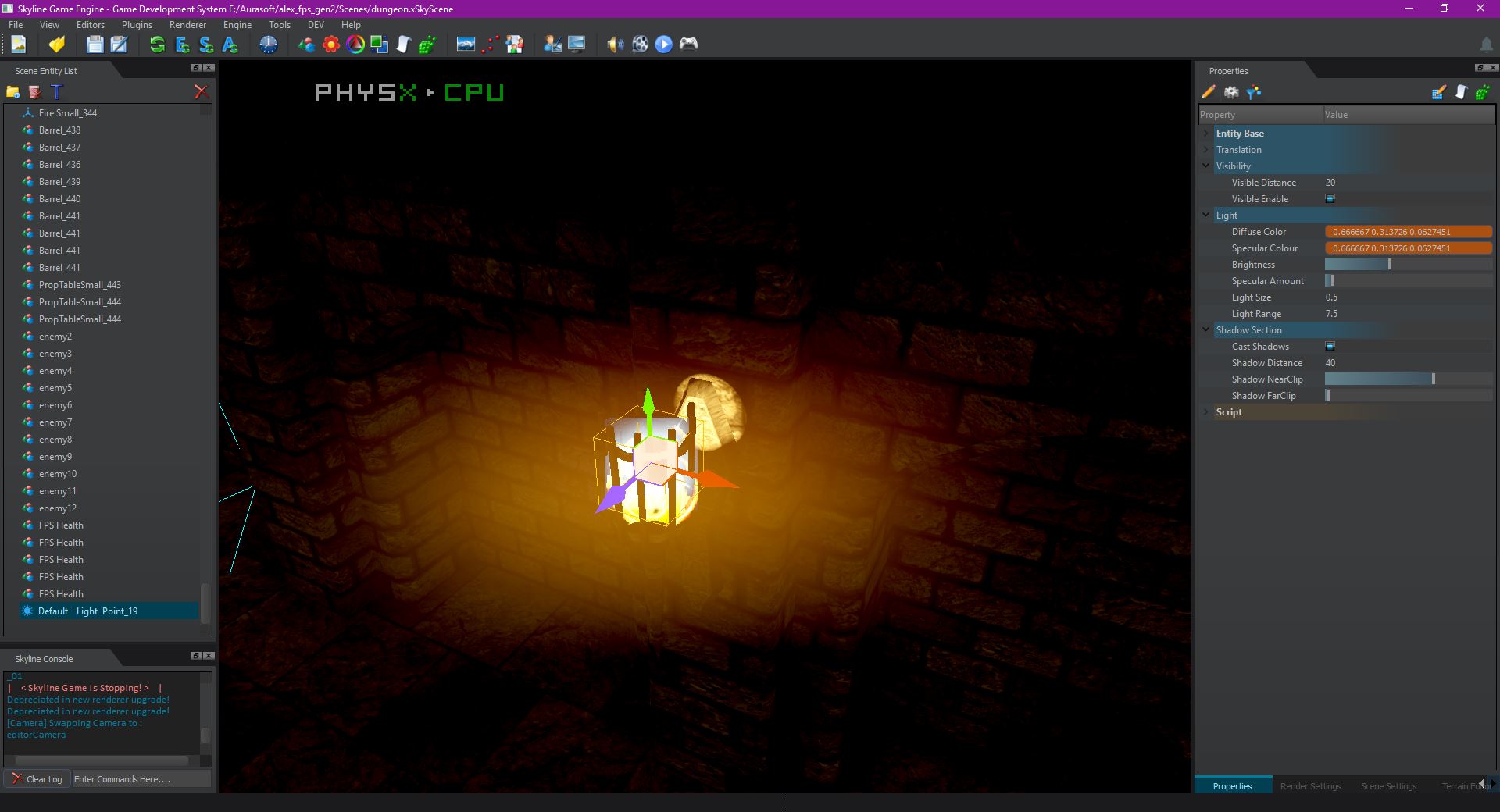1500x812 pixels.
Task: Click the person with pencil icon
Action: tap(553, 45)
